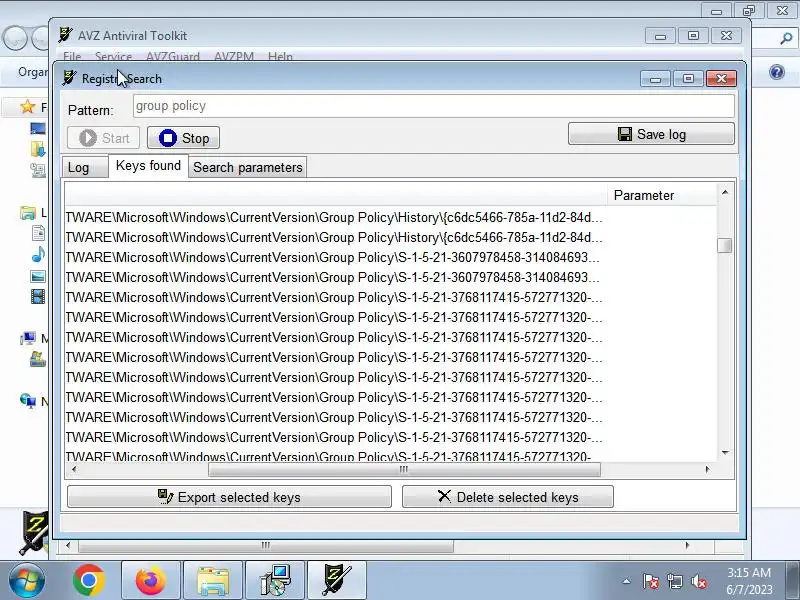Screen dimensions: 800x600
Task: Click Computer icon in Explorer sidebar
Action: coord(28,338)
